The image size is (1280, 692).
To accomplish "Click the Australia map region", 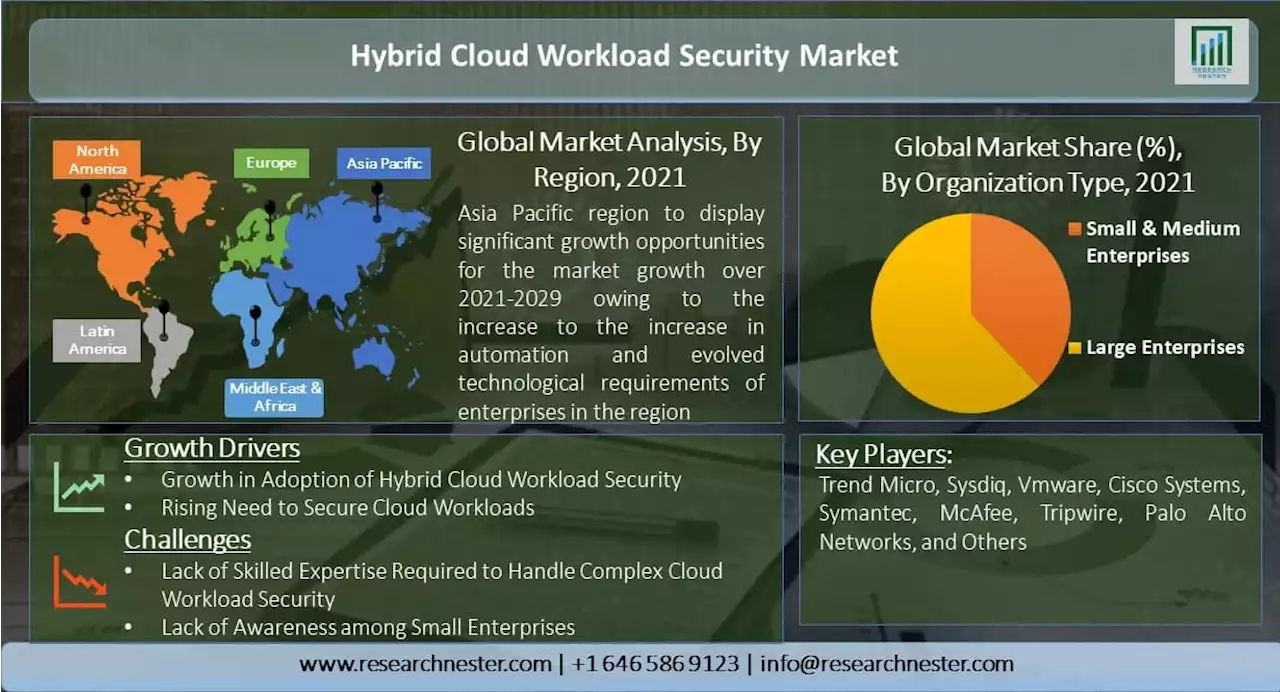I will (x=375, y=355).
